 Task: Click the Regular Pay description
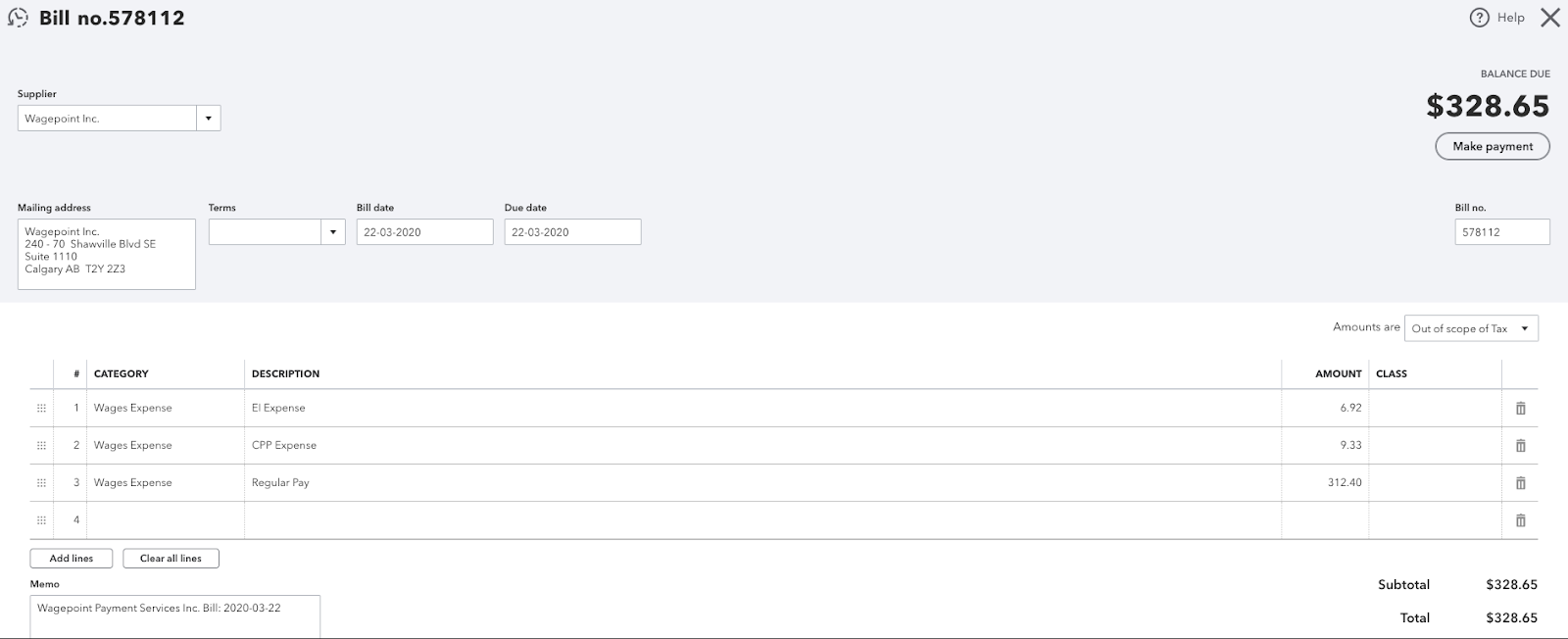pyautogui.click(x=280, y=483)
